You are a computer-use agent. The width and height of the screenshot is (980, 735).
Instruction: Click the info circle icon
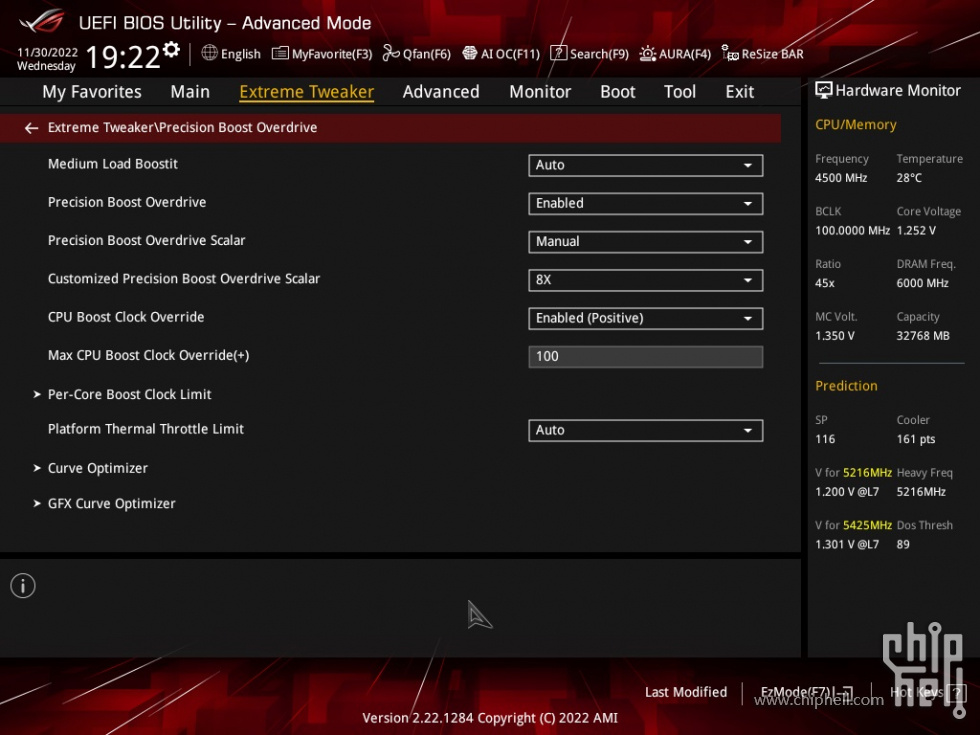click(23, 586)
